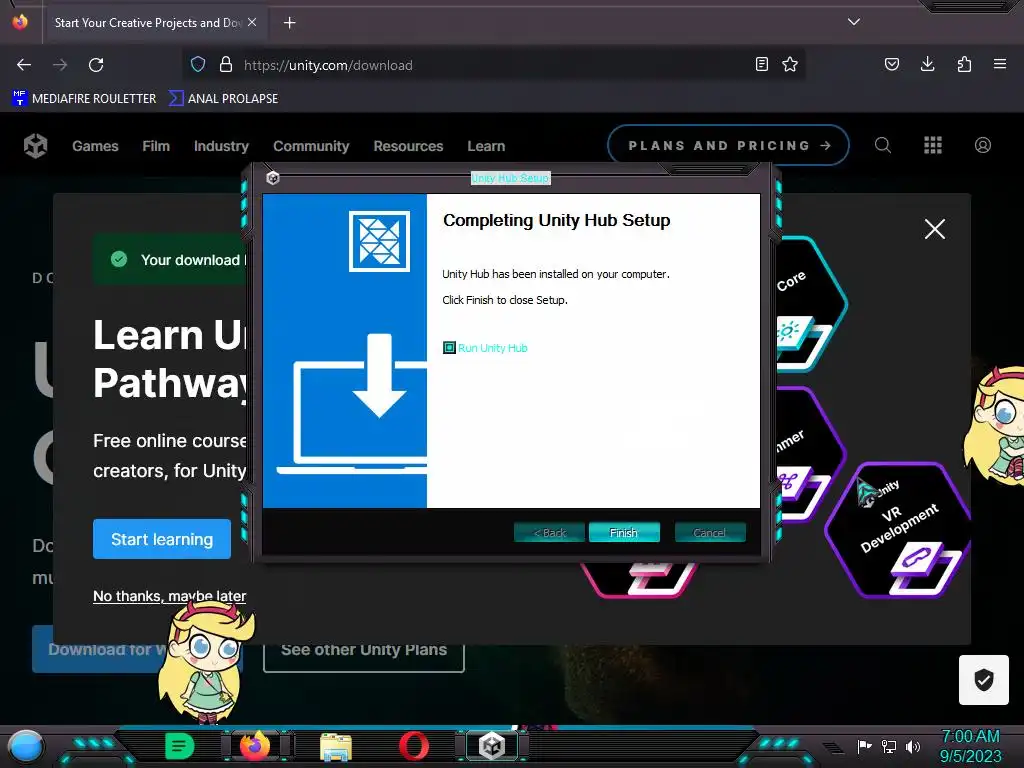Open File Explorer from the taskbar

pos(336,746)
